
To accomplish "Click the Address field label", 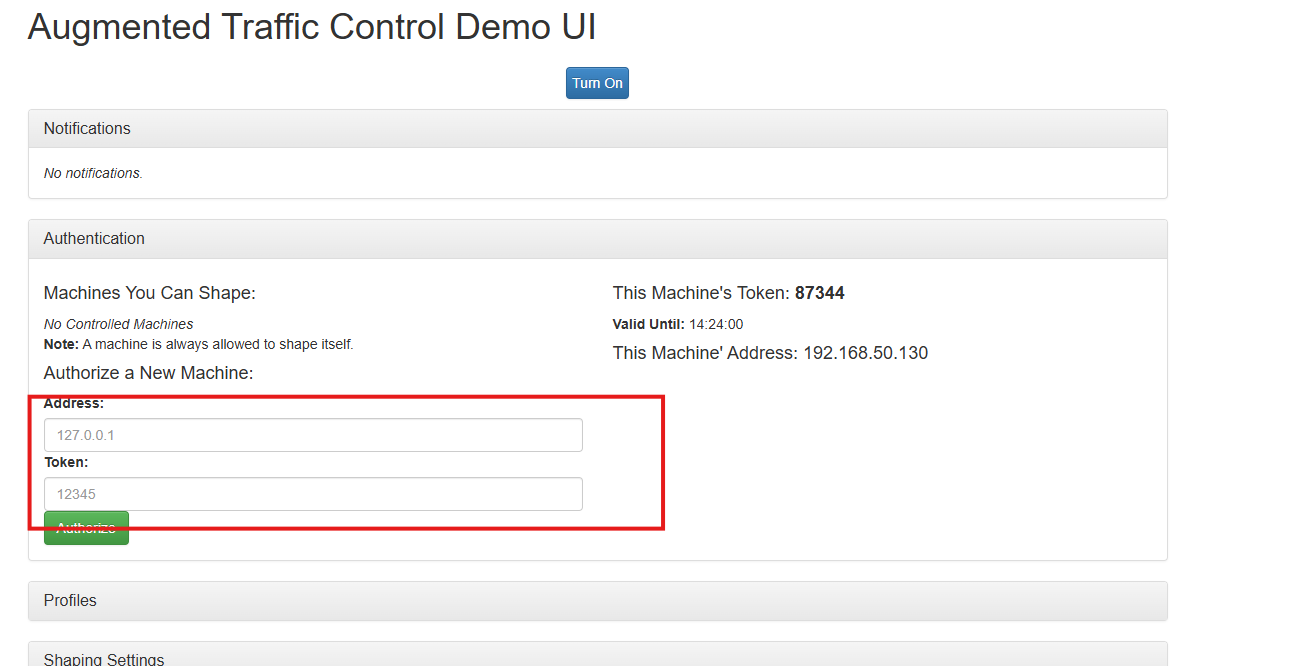I will click(73, 404).
